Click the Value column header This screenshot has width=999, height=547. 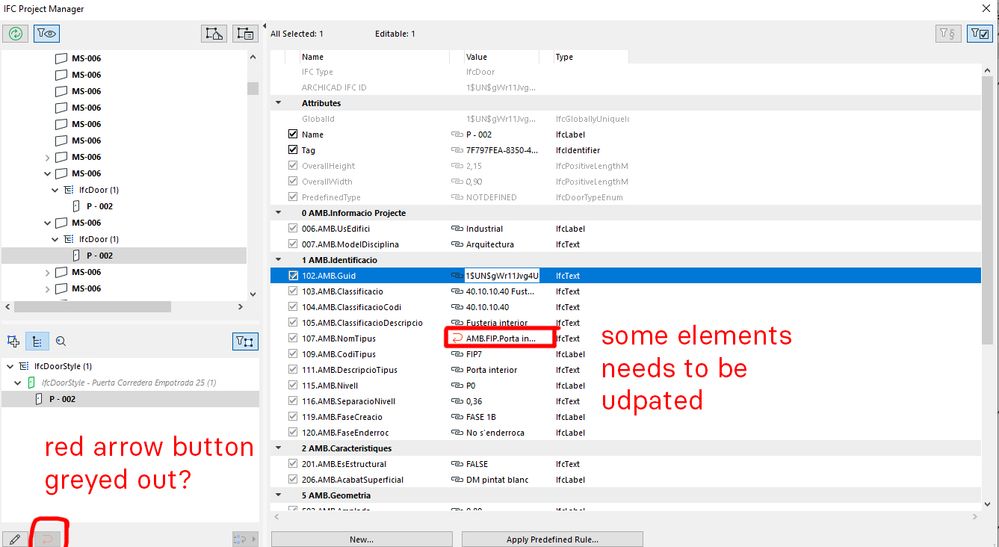[494, 57]
